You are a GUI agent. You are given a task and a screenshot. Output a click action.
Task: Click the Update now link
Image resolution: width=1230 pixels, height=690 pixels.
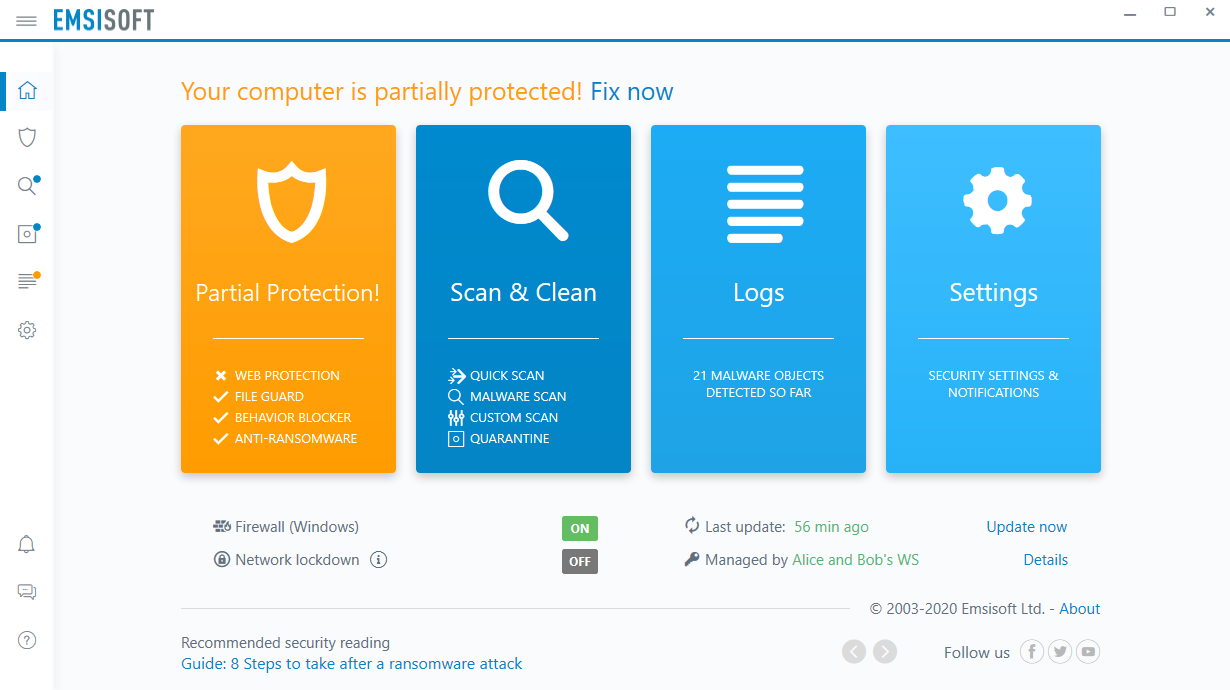tap(1027, 527)
